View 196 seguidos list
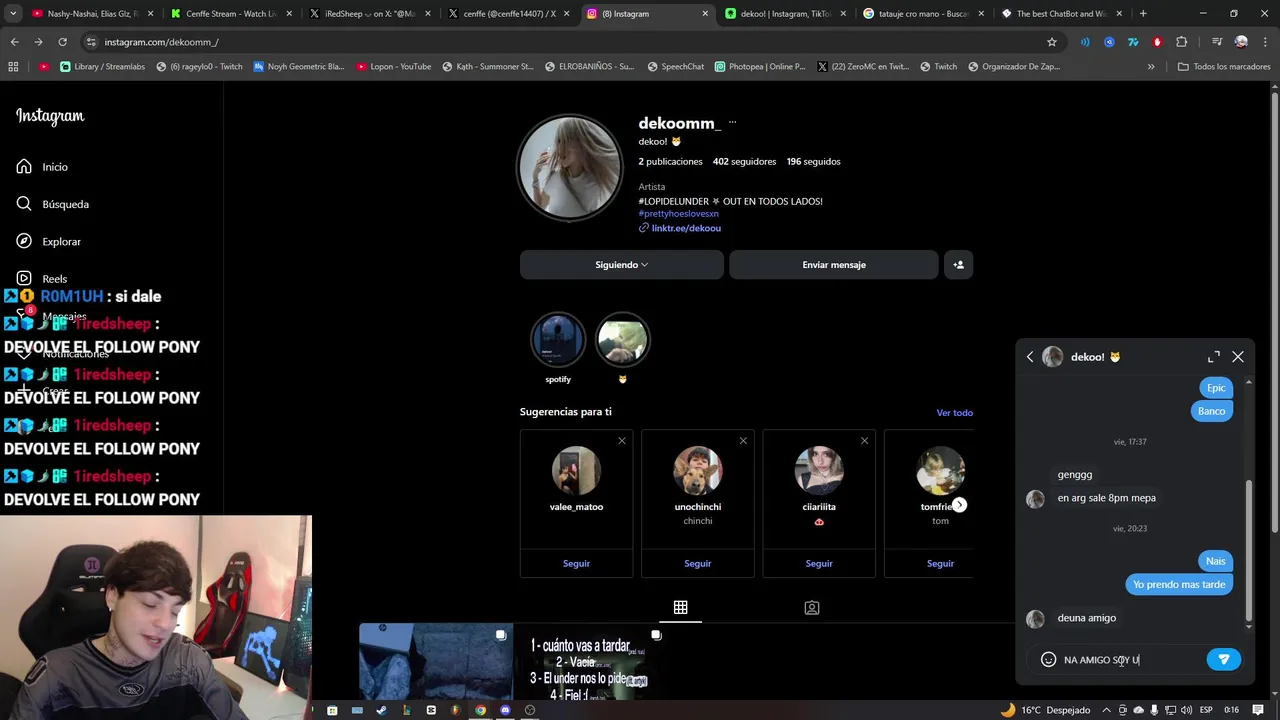1280x720 pixels. tap(813, 161)
